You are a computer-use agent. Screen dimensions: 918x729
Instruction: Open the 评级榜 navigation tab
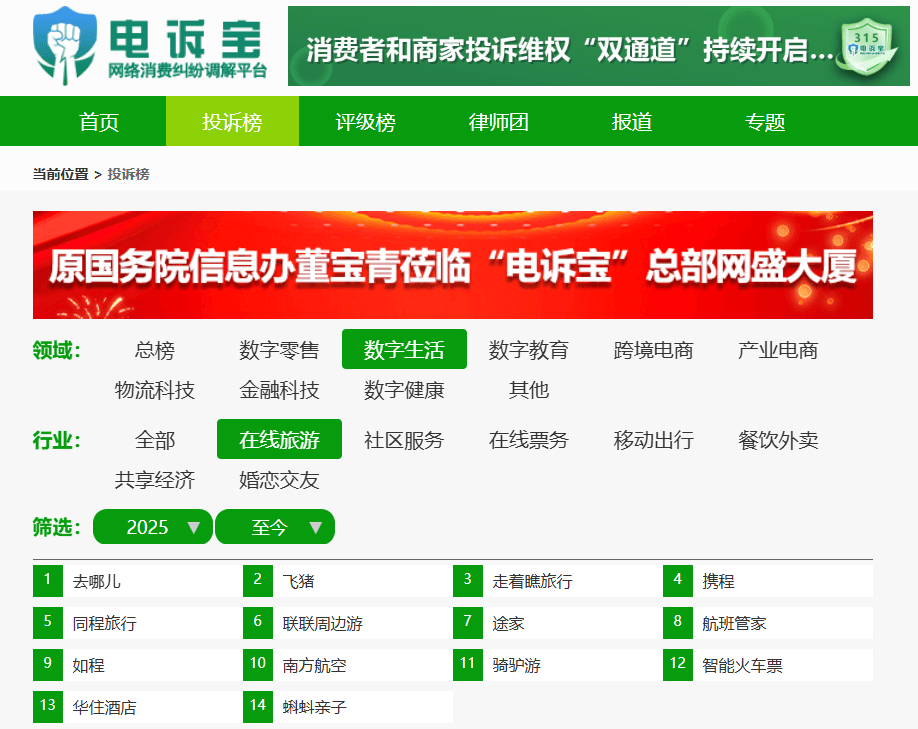pos(365,122)
